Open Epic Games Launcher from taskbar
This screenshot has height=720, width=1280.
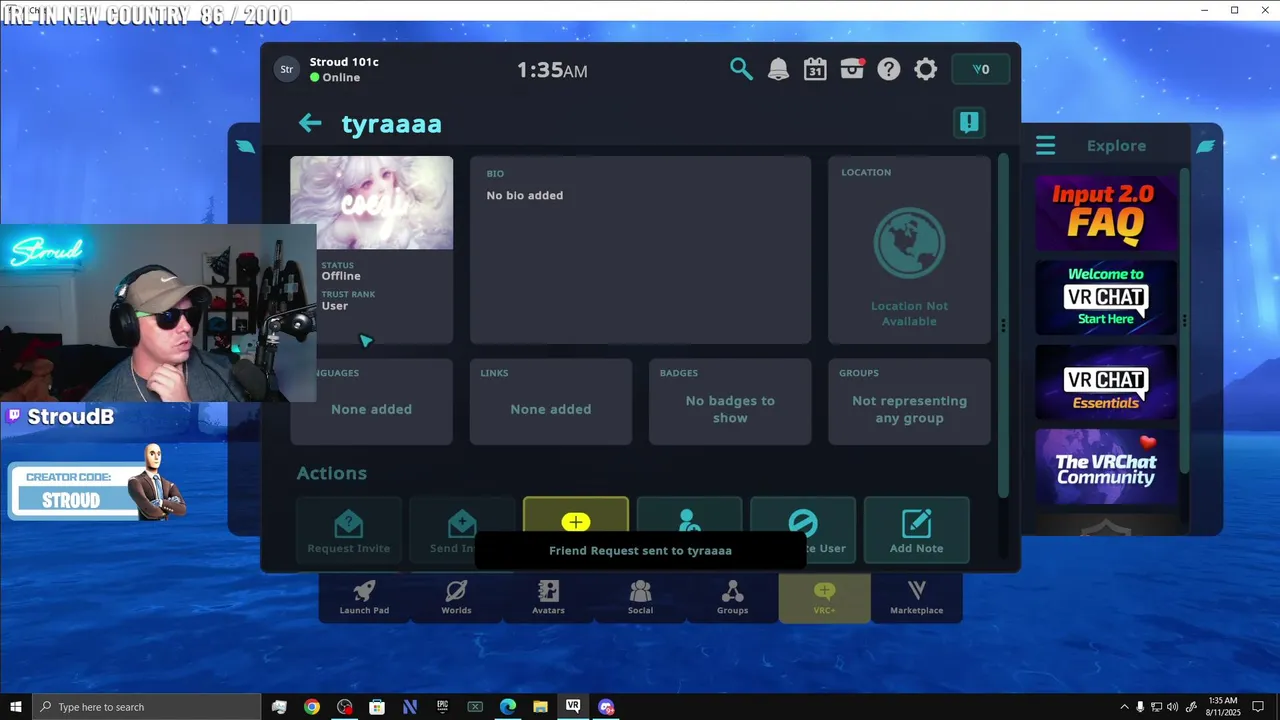click(442, 707)
